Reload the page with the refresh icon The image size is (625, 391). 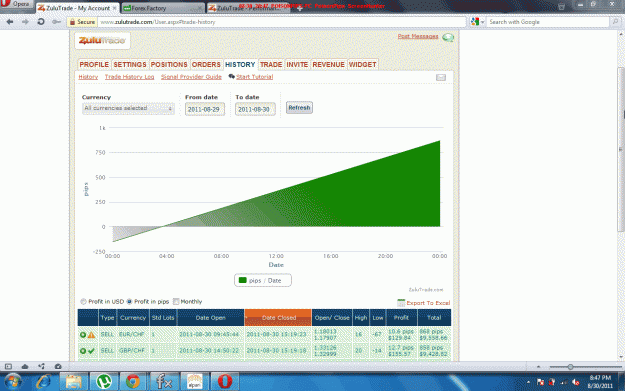[41, 22]
